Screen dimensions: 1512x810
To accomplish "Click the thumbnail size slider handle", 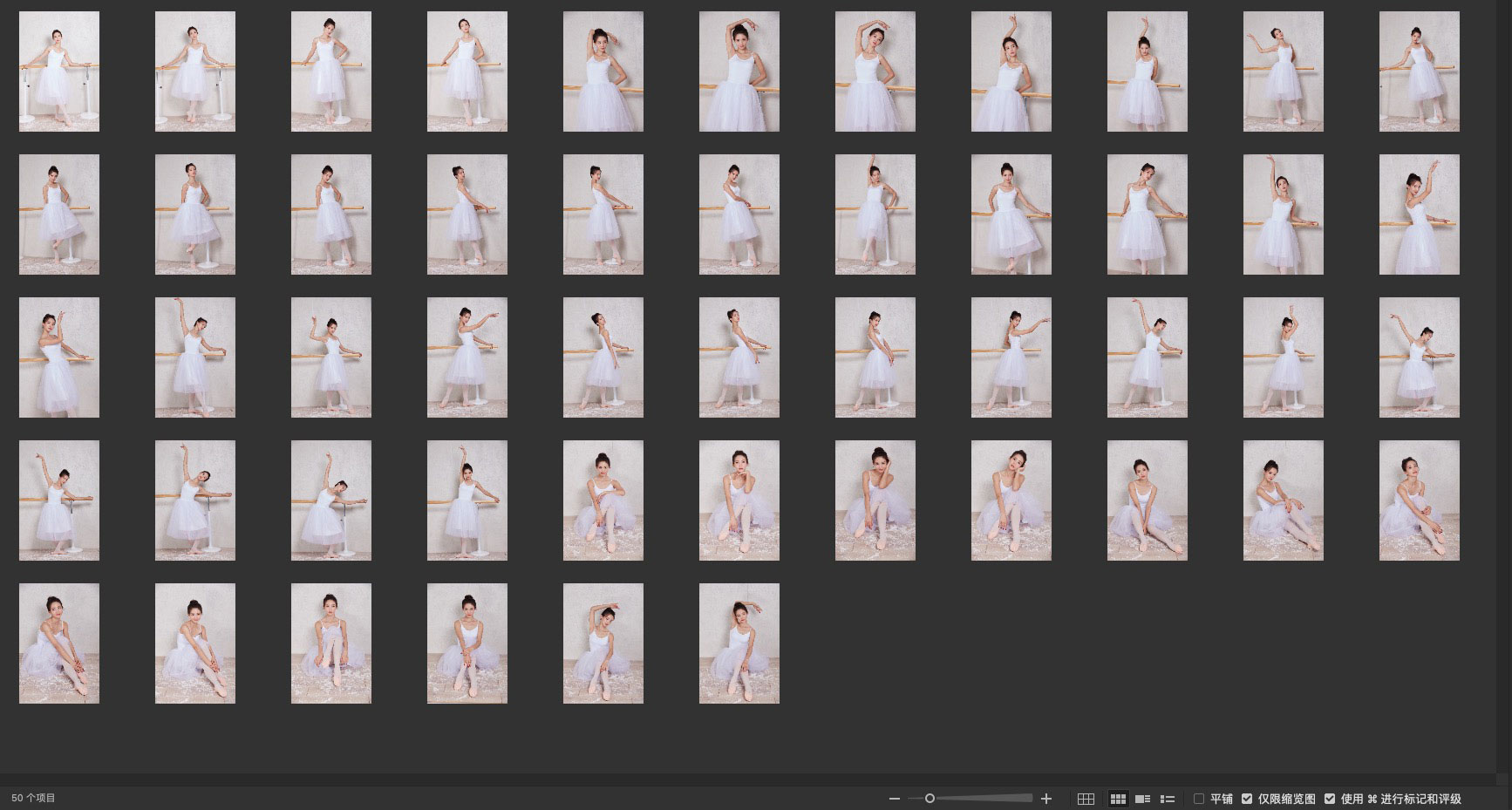I will (930, 799).
